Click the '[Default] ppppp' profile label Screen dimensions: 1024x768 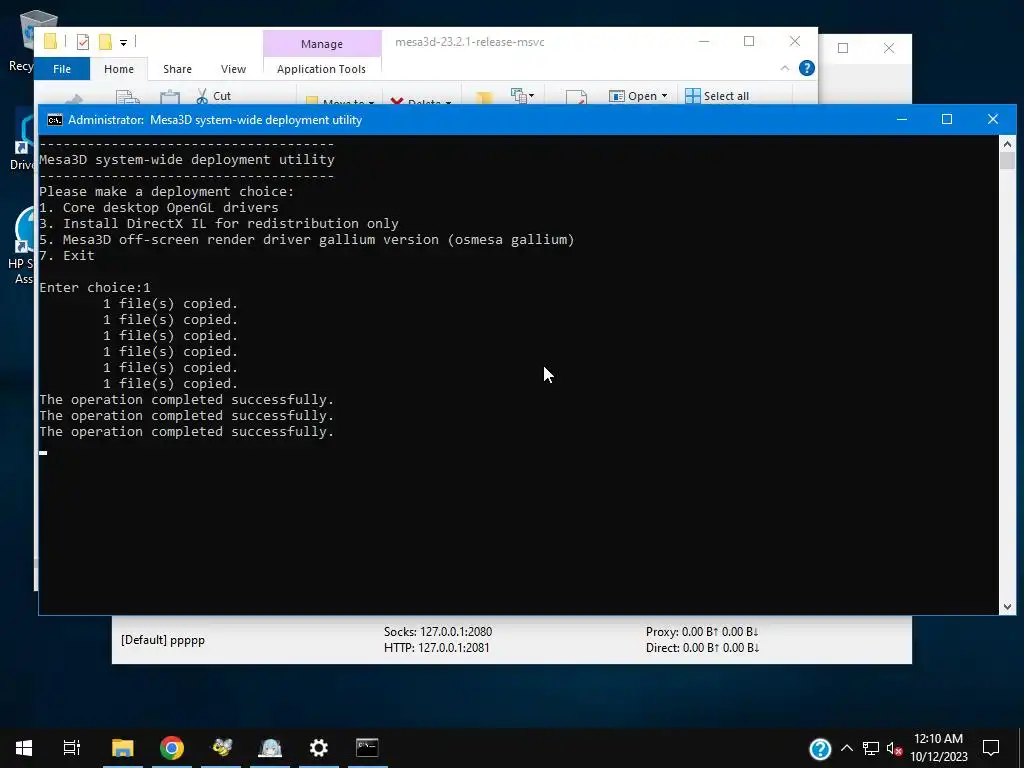pos(163,640)
